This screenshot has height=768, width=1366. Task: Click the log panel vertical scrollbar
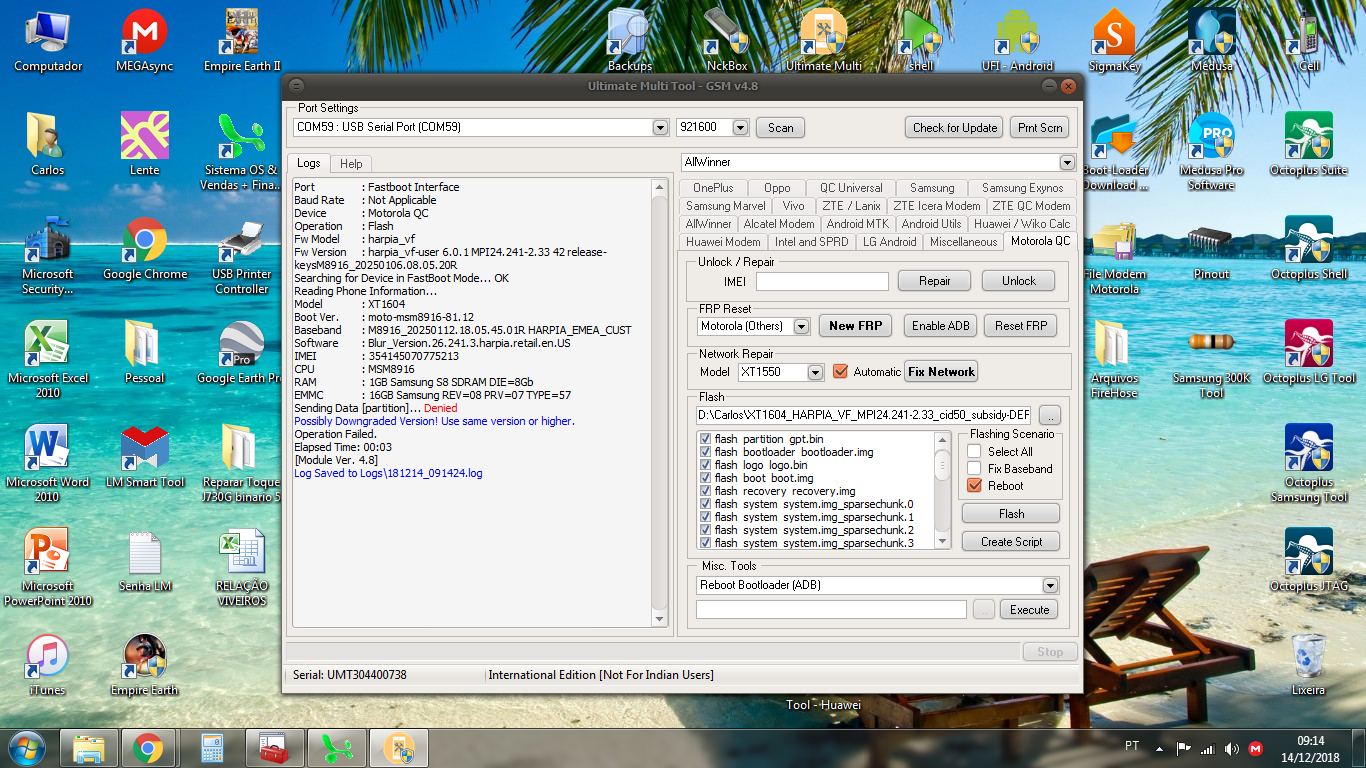tap(659, 402)
